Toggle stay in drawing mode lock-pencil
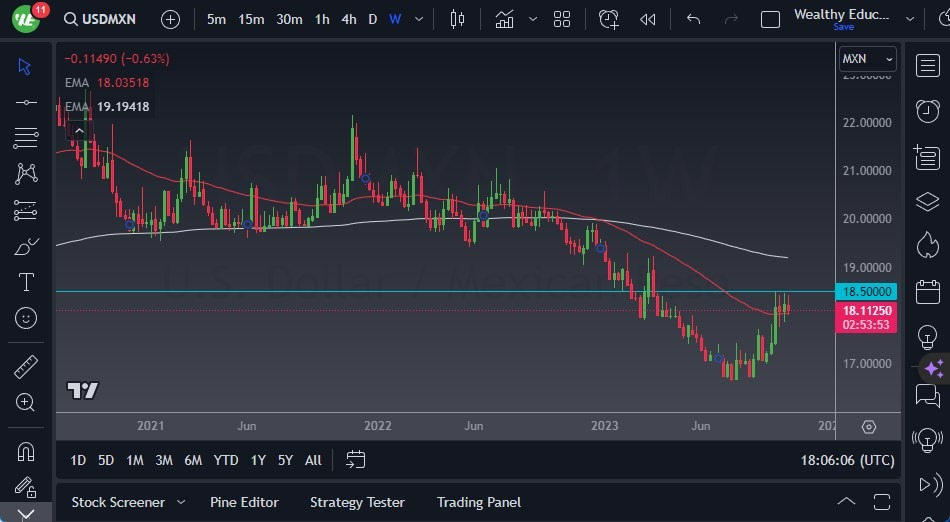 tap(25, 487)
